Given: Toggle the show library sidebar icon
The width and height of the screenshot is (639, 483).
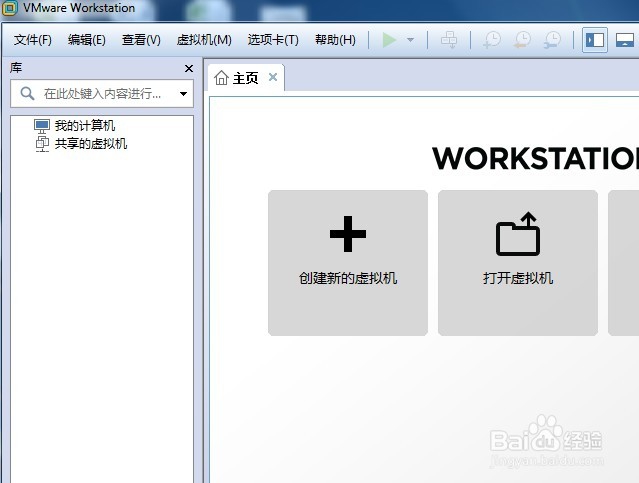Looking at the screenshot, I should pos(595,40).
